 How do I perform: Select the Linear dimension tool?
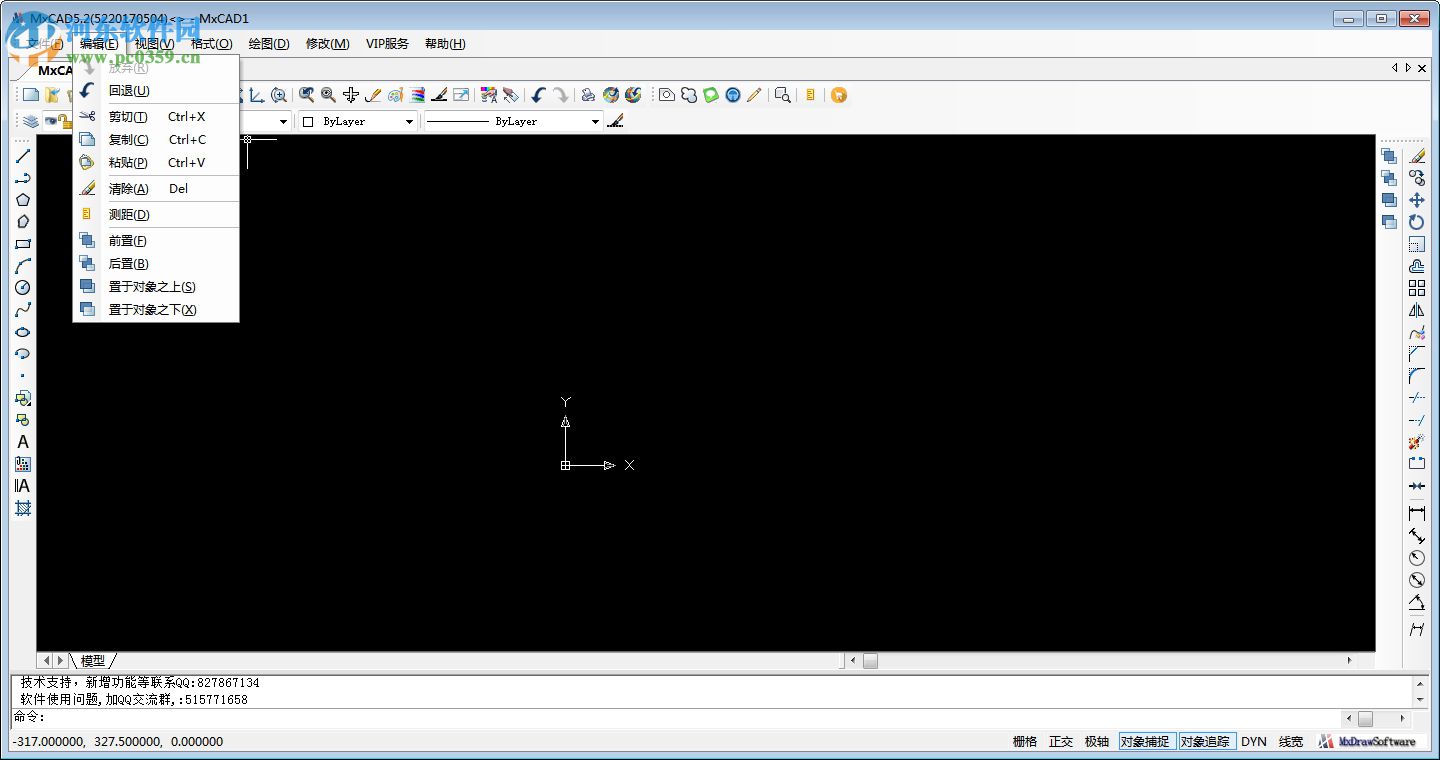coord(1417,513)
